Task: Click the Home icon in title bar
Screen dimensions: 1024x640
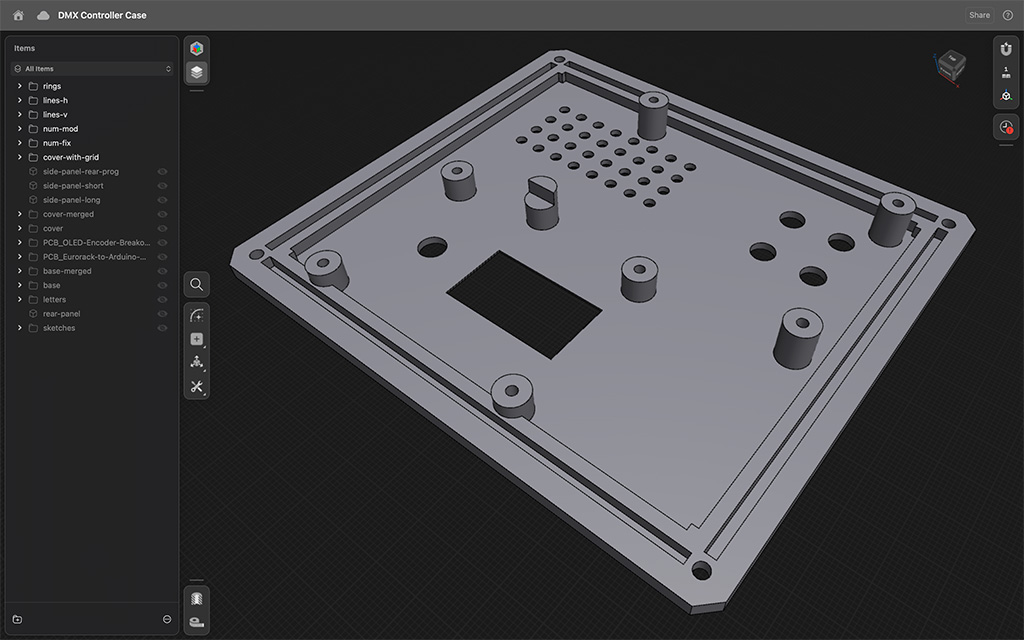Action: (x=18, y=15)
